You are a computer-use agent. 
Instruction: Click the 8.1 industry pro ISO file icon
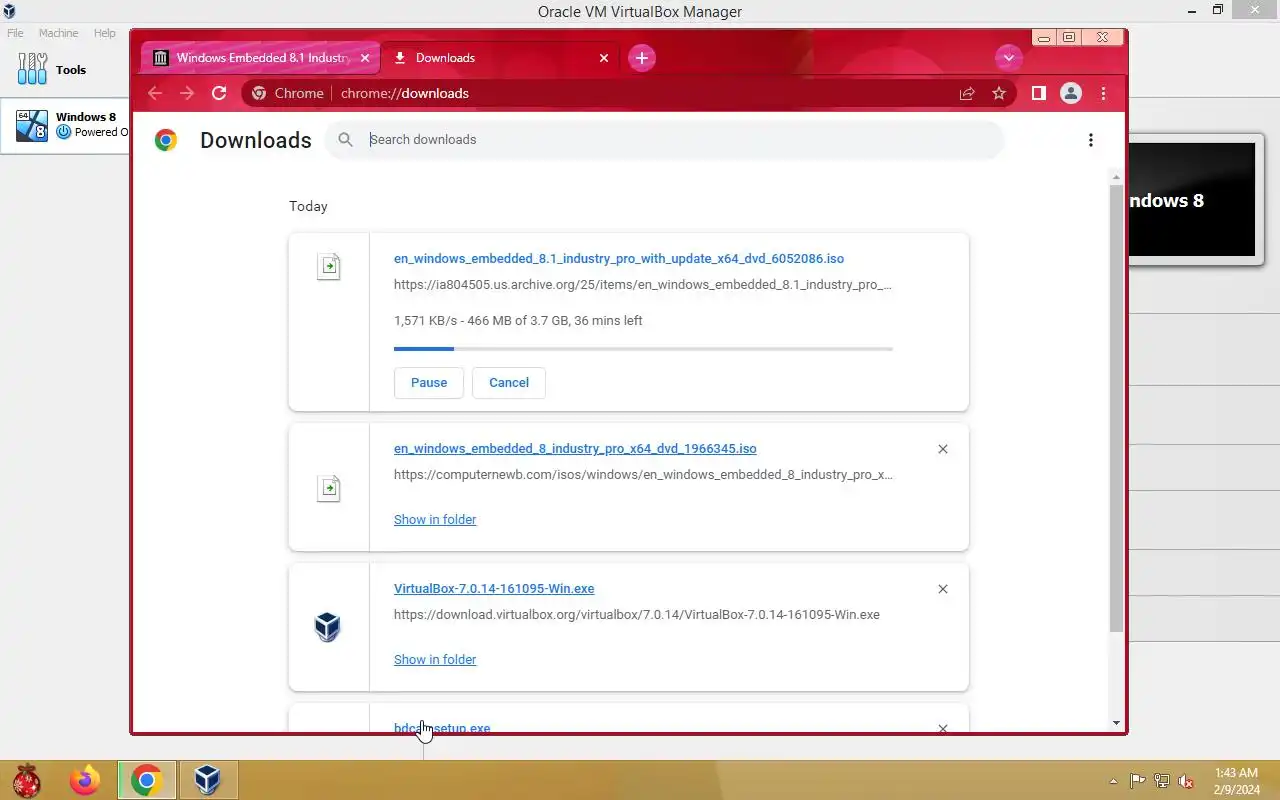coord(329,267)
